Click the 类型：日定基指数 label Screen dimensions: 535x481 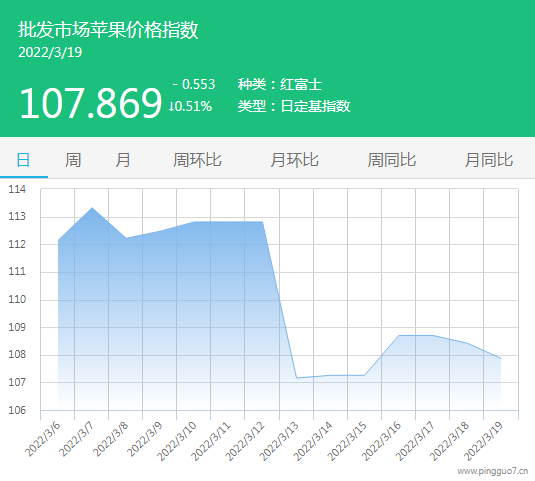click(x=294, y=106)
